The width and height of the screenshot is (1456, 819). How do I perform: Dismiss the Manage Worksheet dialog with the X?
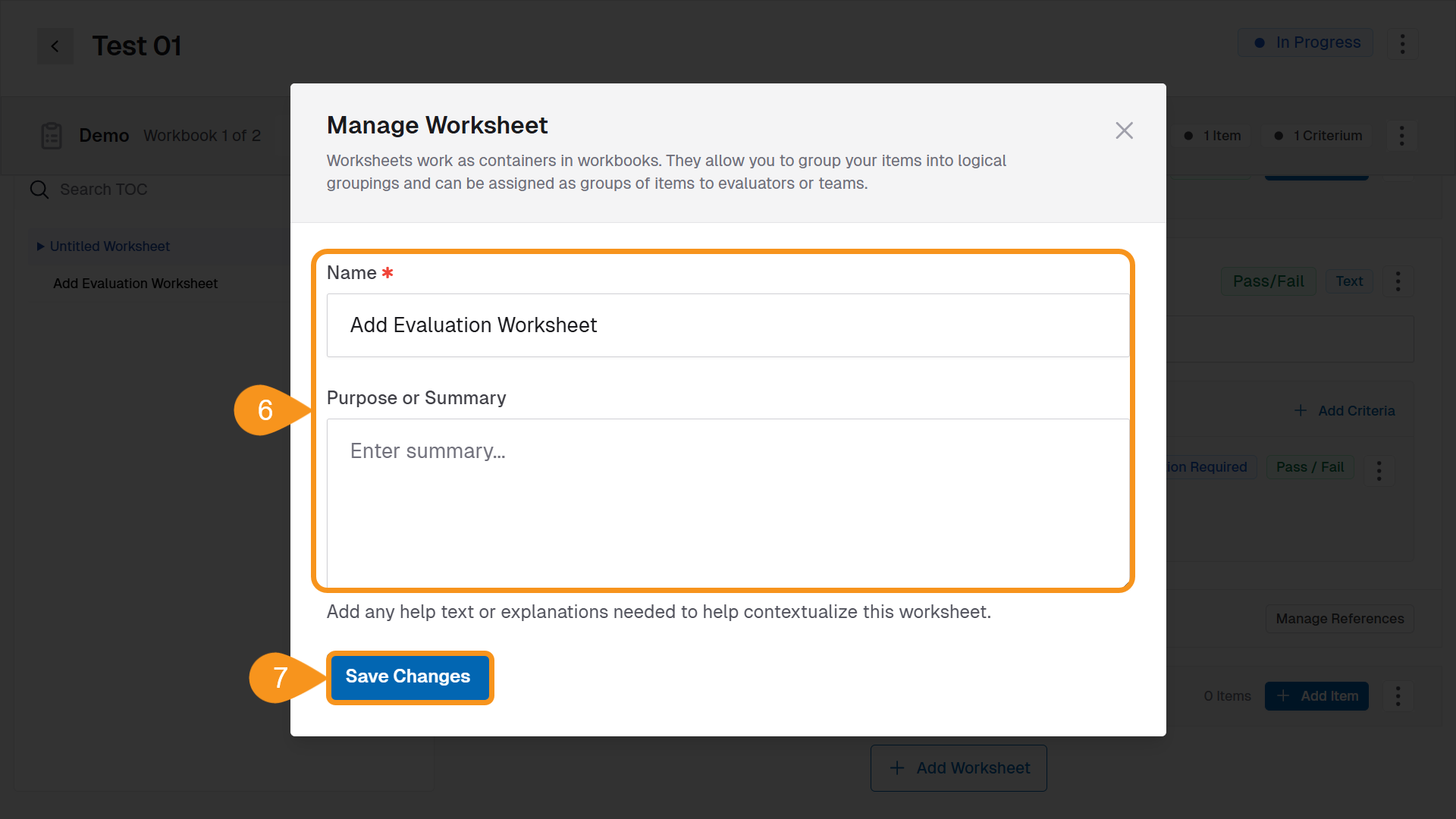pyautogui.click(x=1124, y=130)
